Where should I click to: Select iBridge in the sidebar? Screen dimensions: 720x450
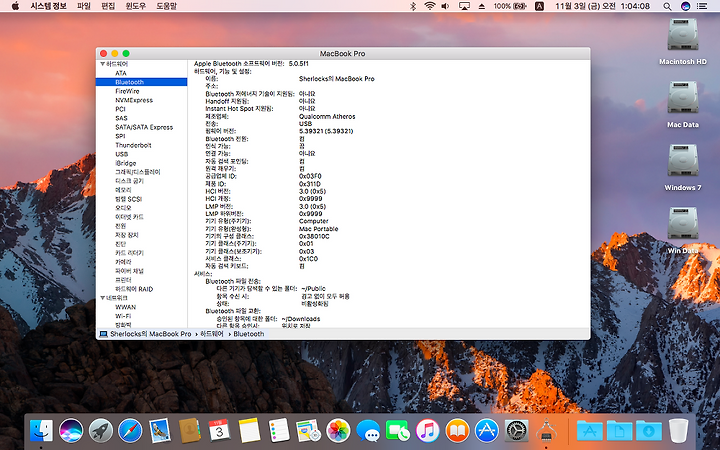coord(126,163)
